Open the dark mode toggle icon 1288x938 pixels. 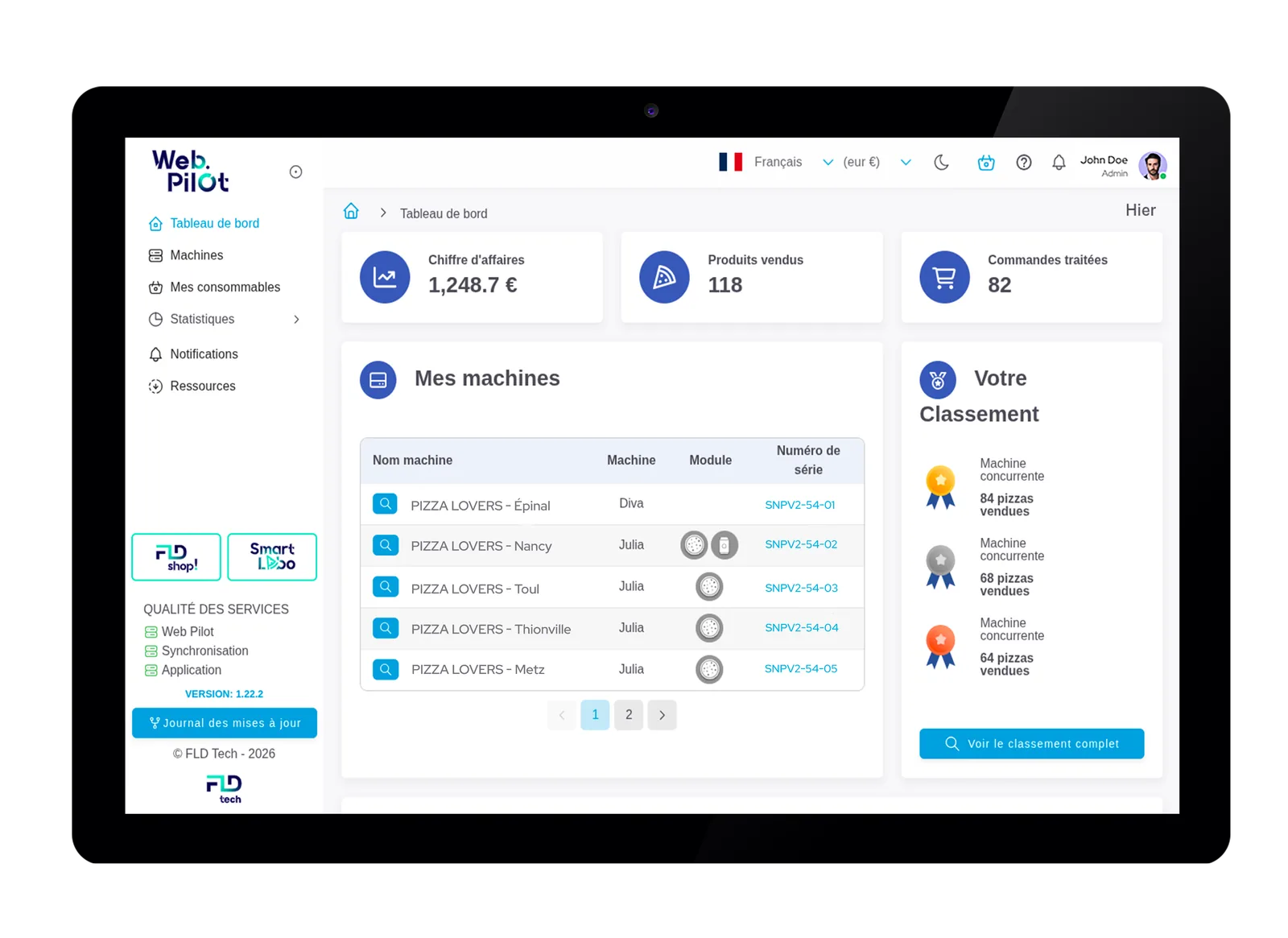pos(941,162)
